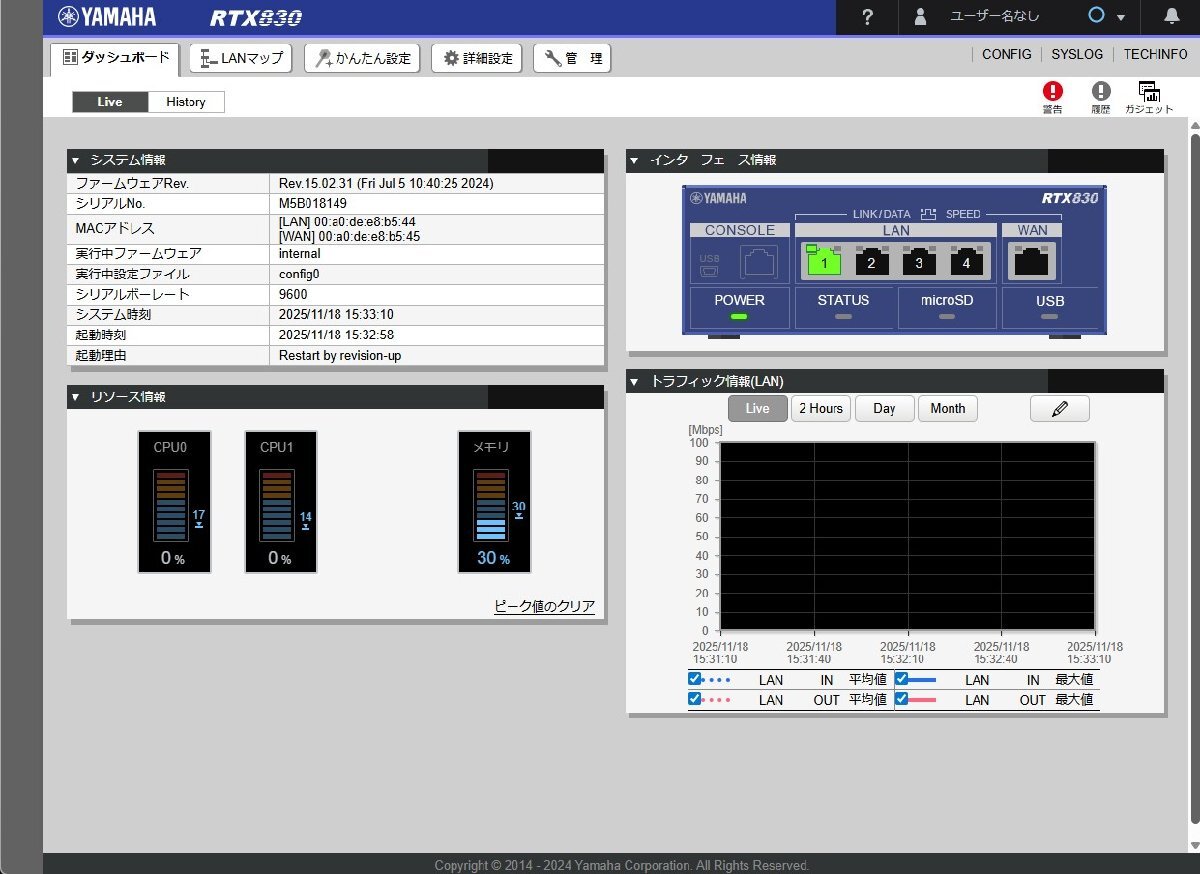The image size is (1200, 874).
Task: Click the red warning (警告) icon
Action: click(x=1052, y=92)
